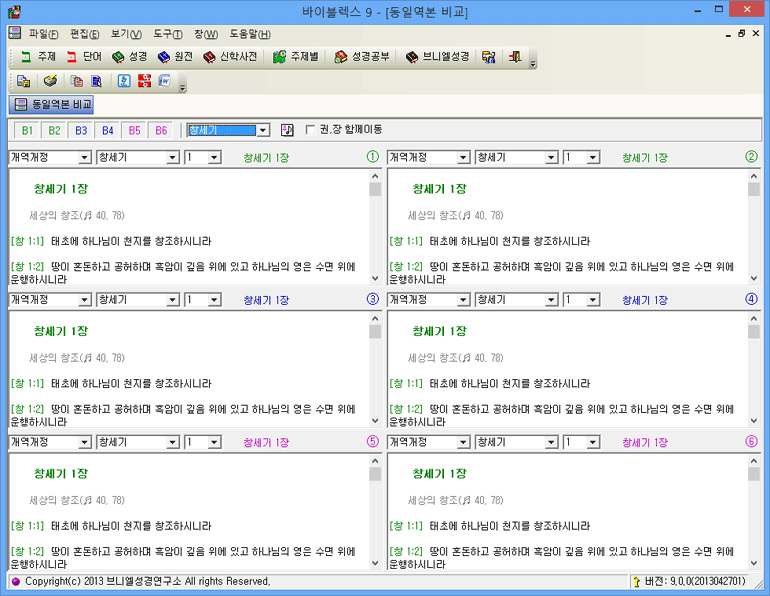
Task: Open the 주제별 toolbar button
Action: tap(296, 57)
